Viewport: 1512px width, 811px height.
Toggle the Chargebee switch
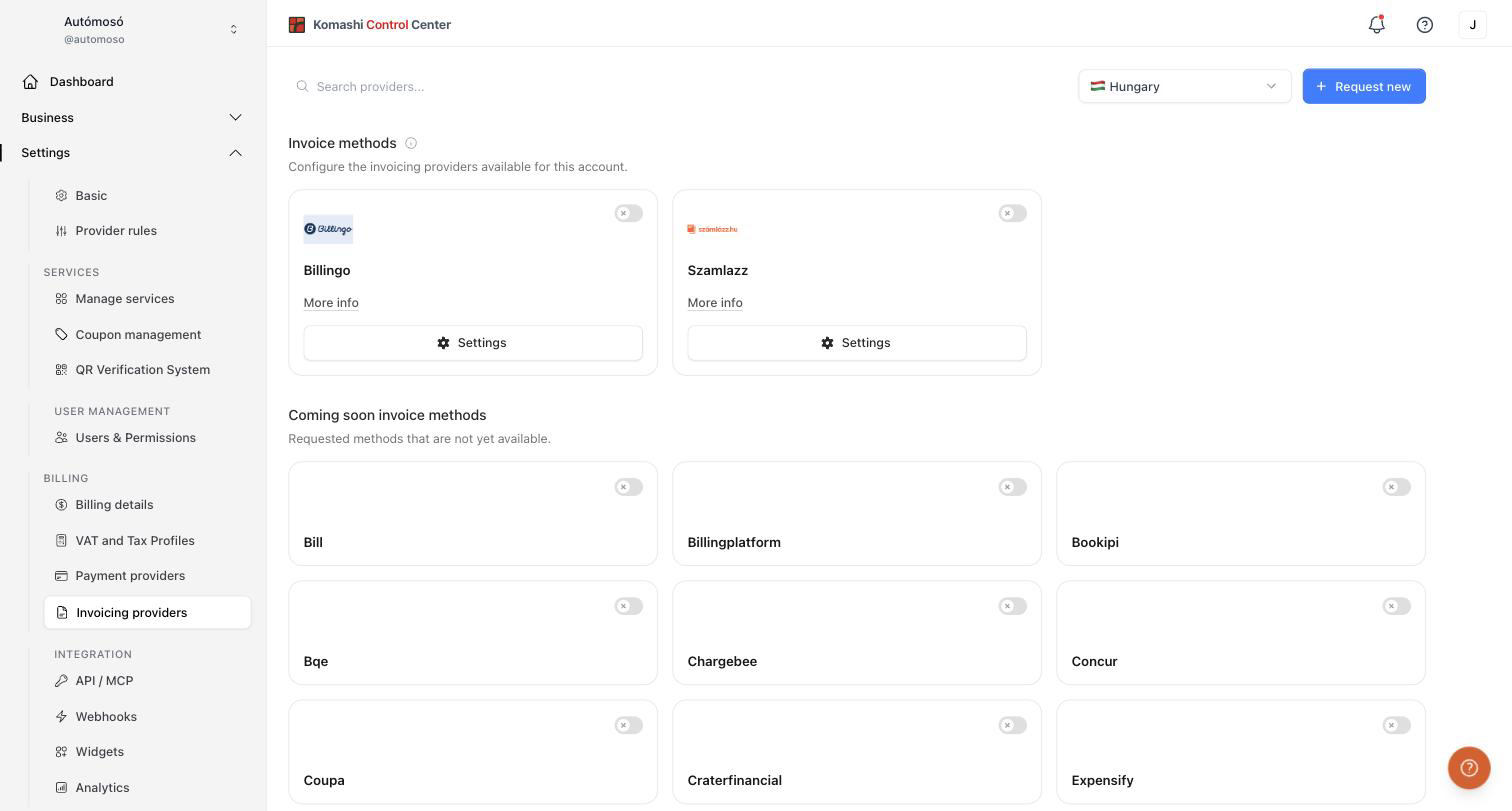point(1013,606)
